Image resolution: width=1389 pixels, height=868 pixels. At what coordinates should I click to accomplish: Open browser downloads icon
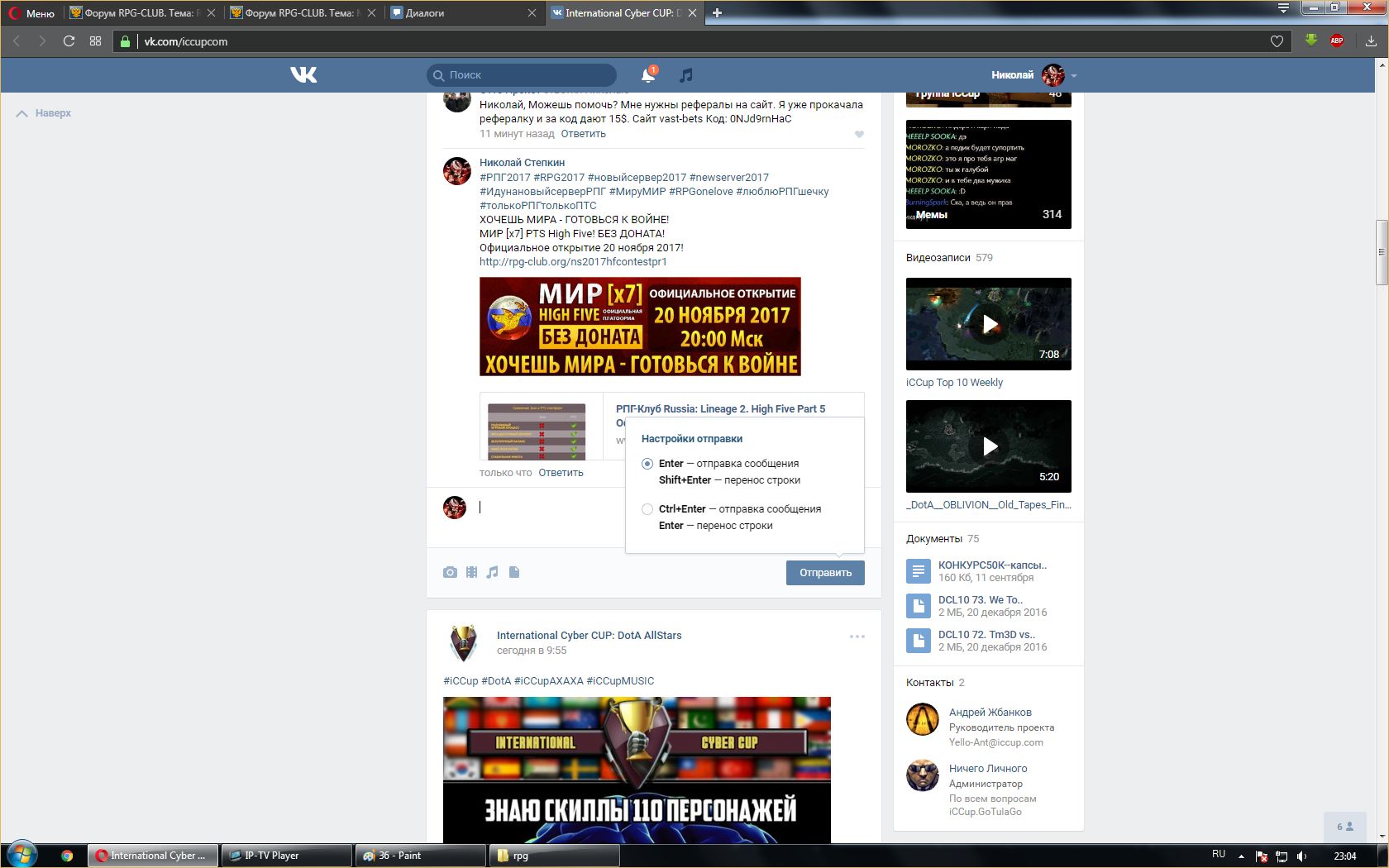click(x=1371, y=41)
